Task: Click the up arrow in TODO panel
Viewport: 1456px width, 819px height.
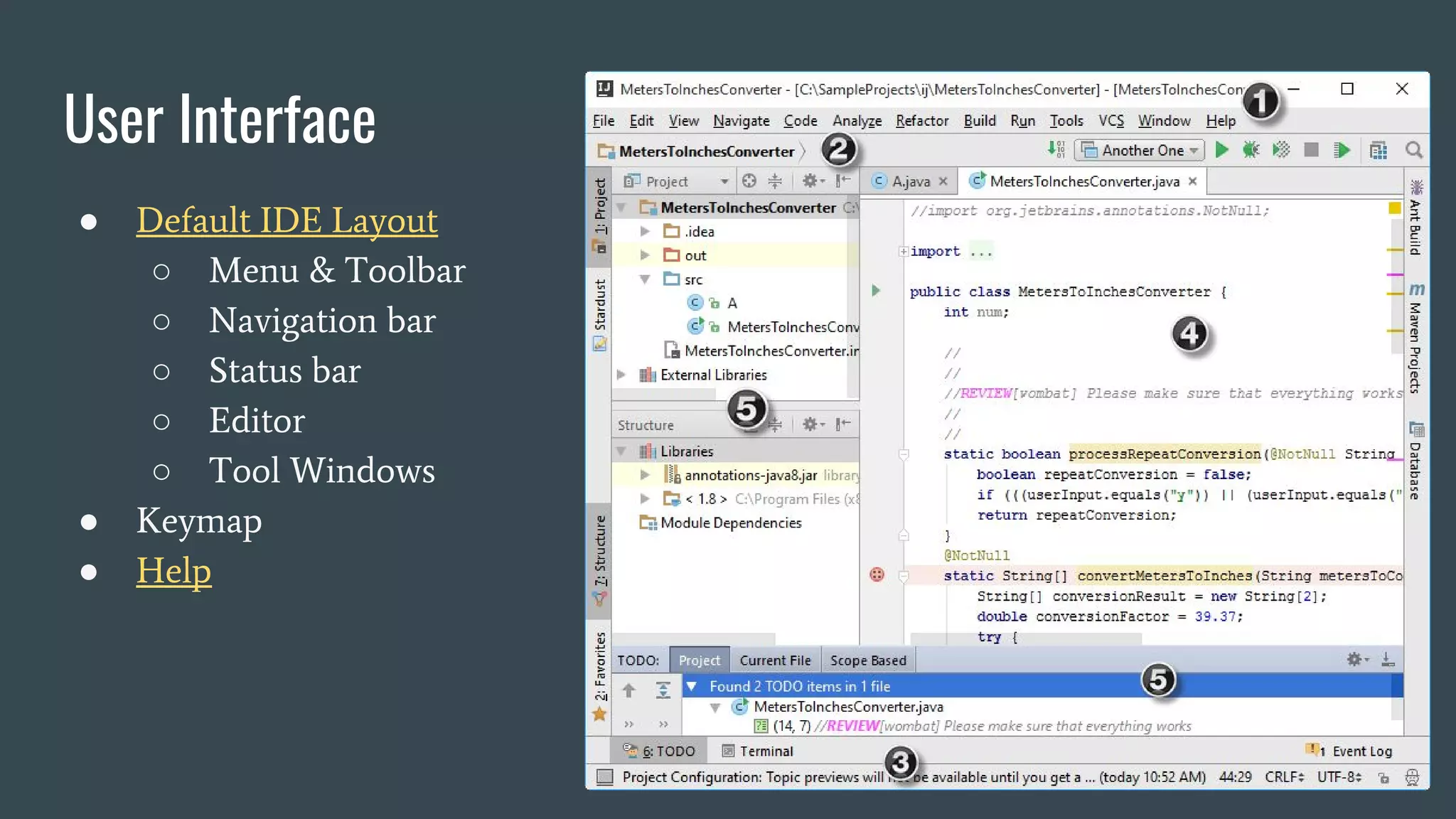Action: tap(628, 690)
